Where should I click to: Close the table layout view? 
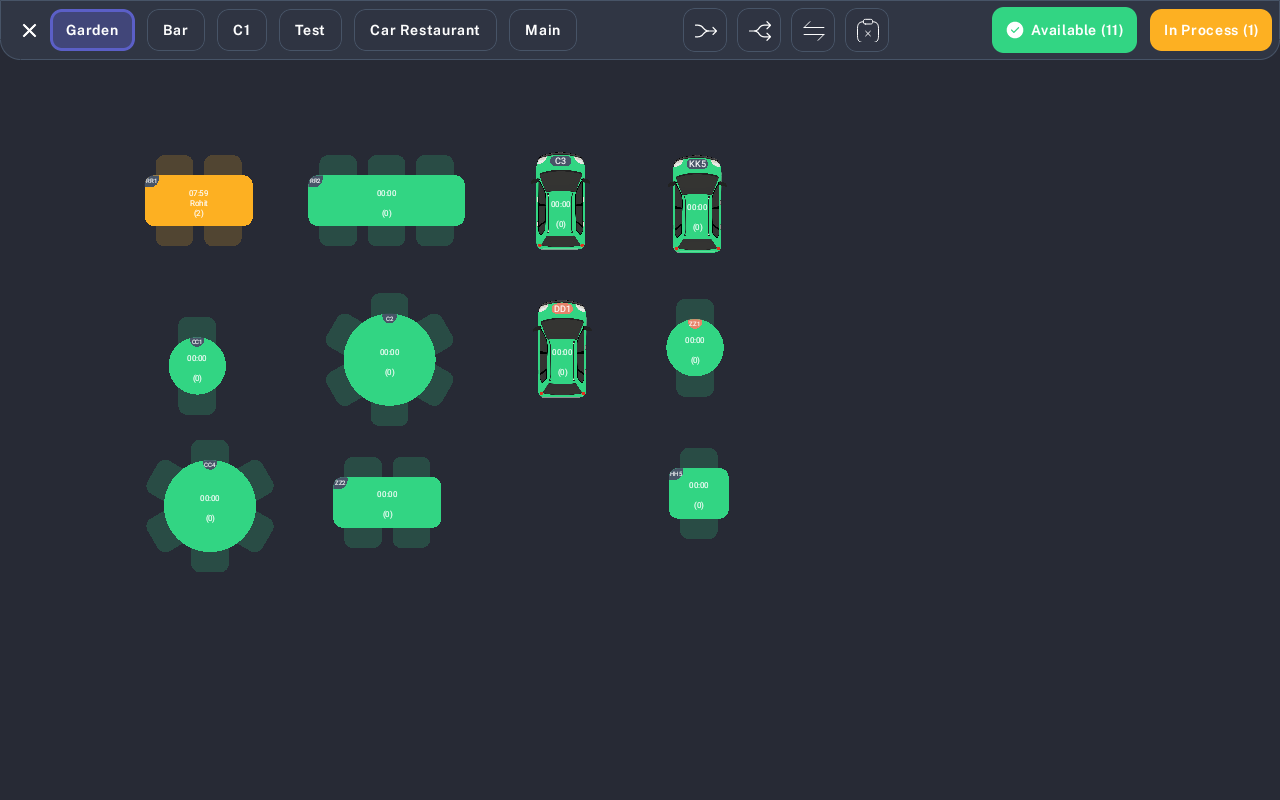29,30
